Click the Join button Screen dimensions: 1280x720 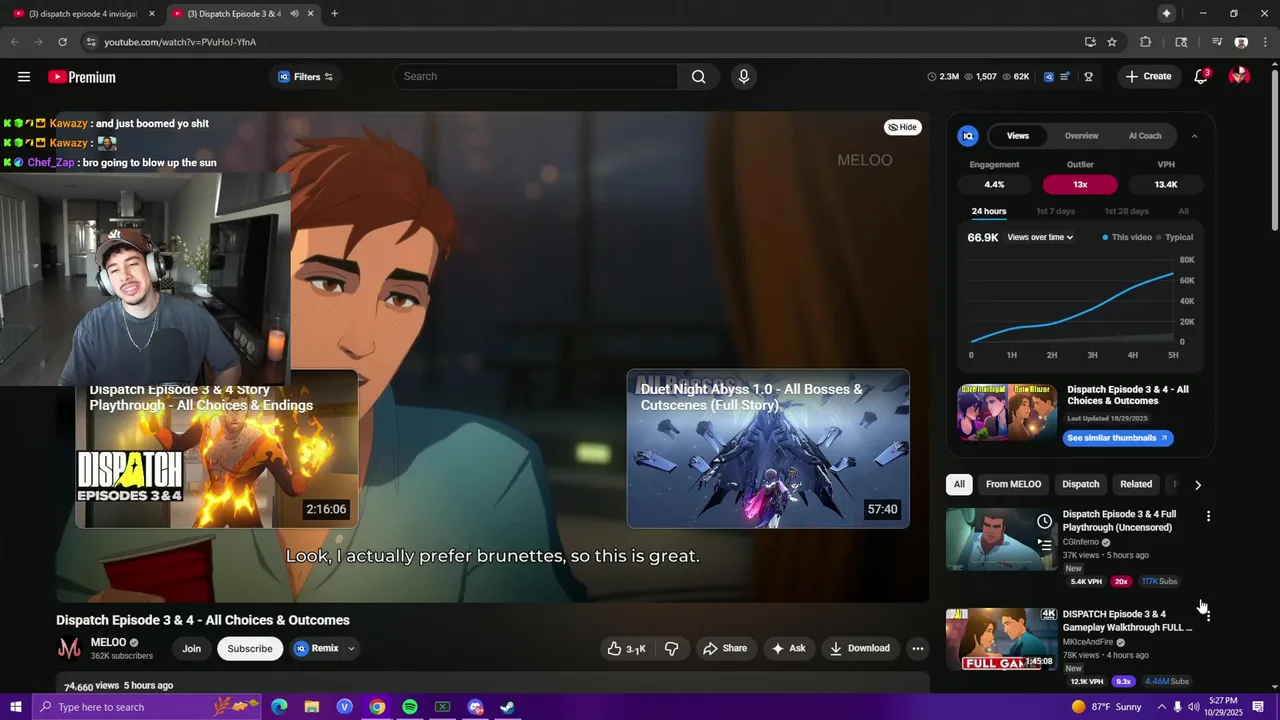(x=191, y=648)
